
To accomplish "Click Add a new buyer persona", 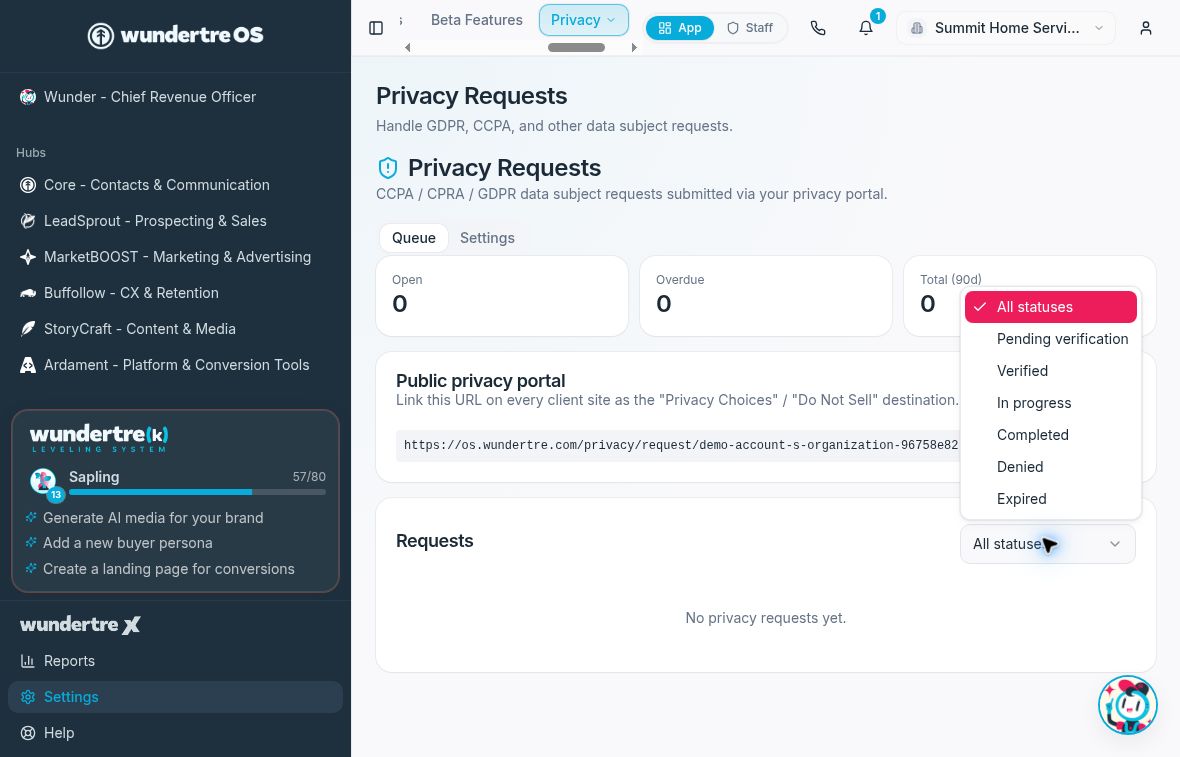I will click(127, 543).
